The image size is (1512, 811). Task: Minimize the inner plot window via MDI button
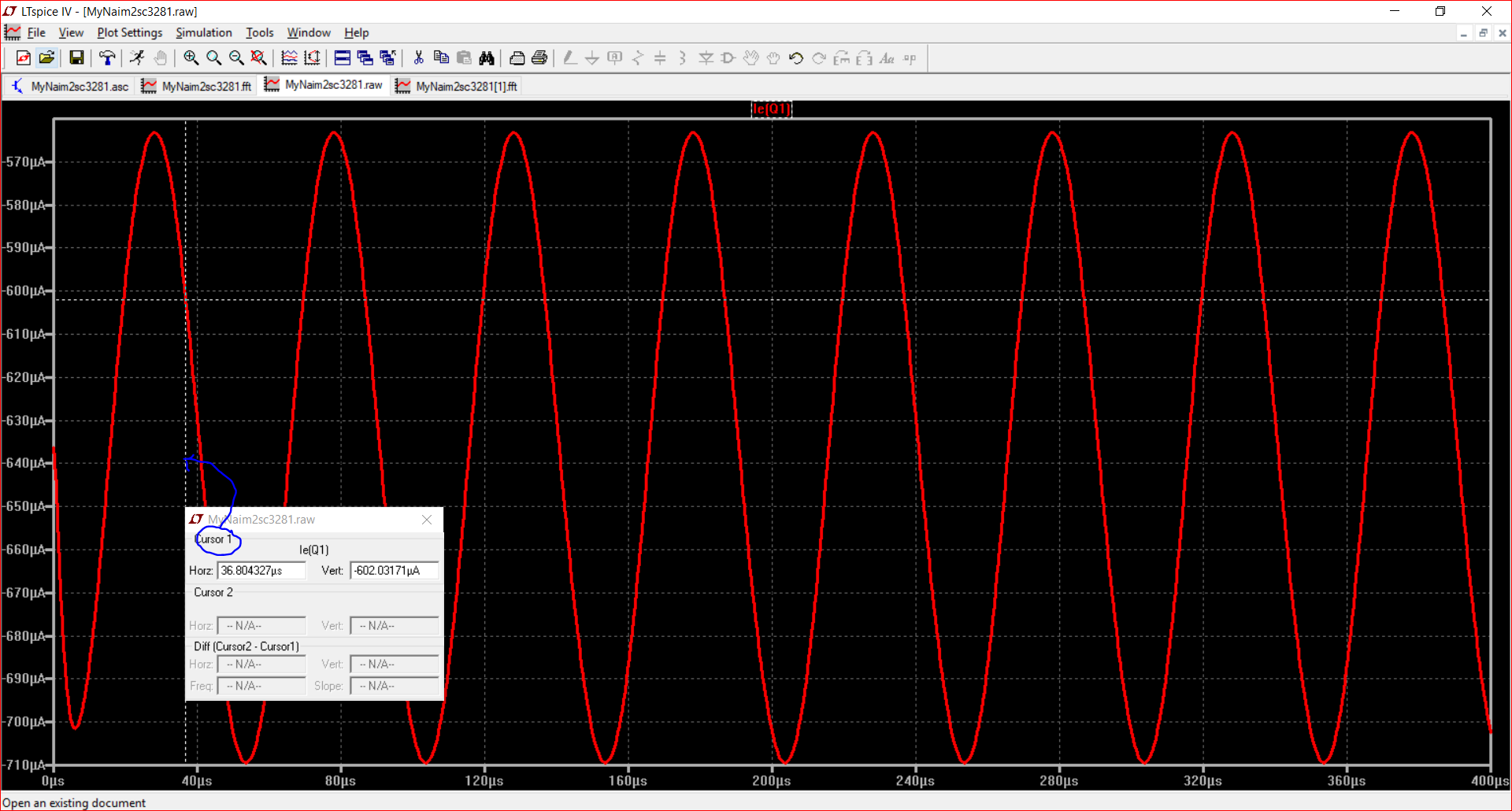1464,33
